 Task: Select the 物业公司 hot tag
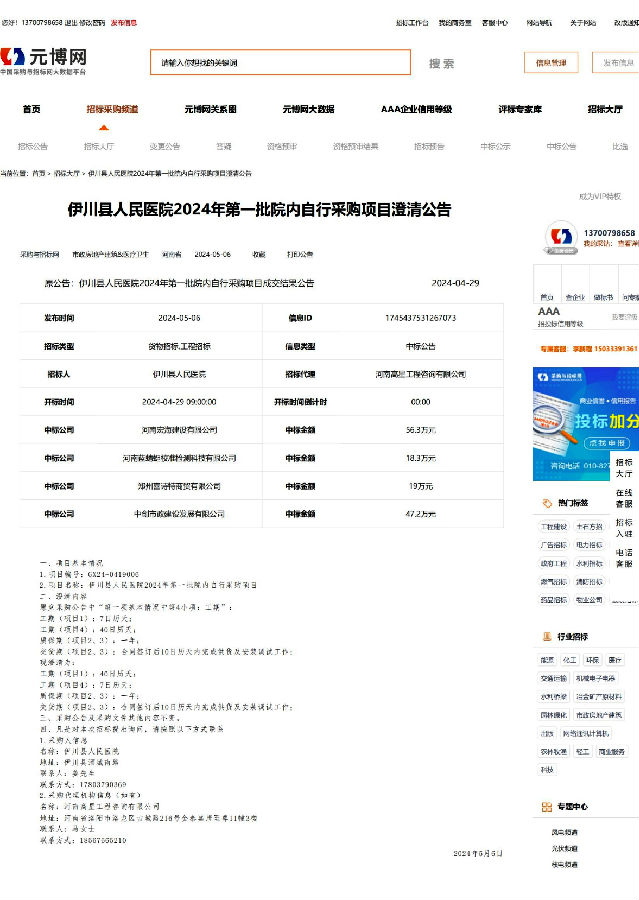(590, 600)
